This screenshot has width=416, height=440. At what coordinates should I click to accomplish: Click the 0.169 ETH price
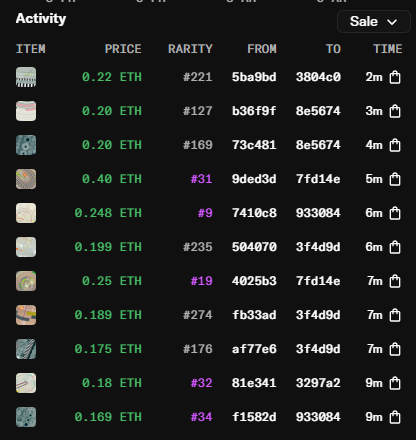tap(108, 417)
